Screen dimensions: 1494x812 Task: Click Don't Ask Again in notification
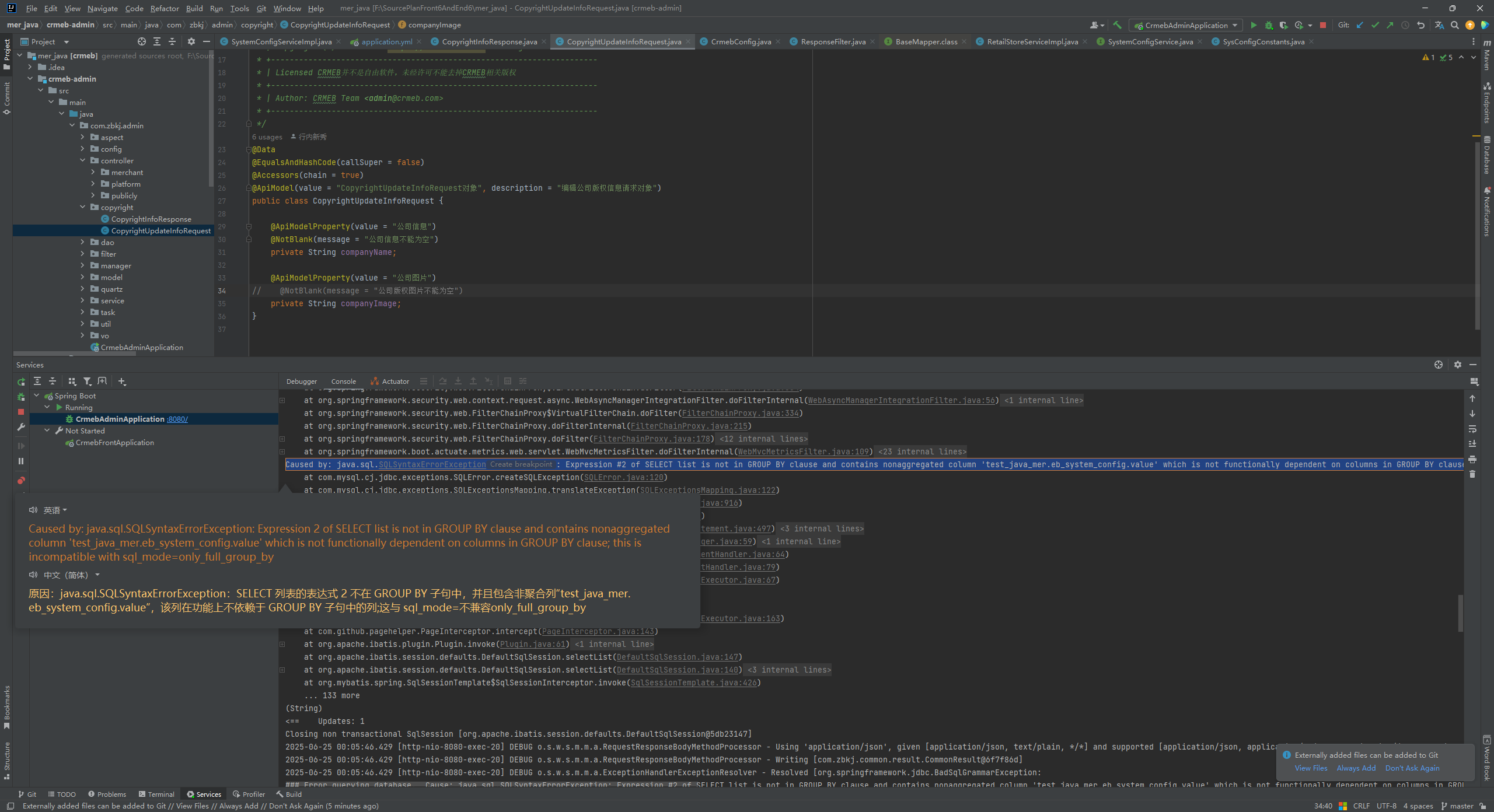[x=1412, y=768]
